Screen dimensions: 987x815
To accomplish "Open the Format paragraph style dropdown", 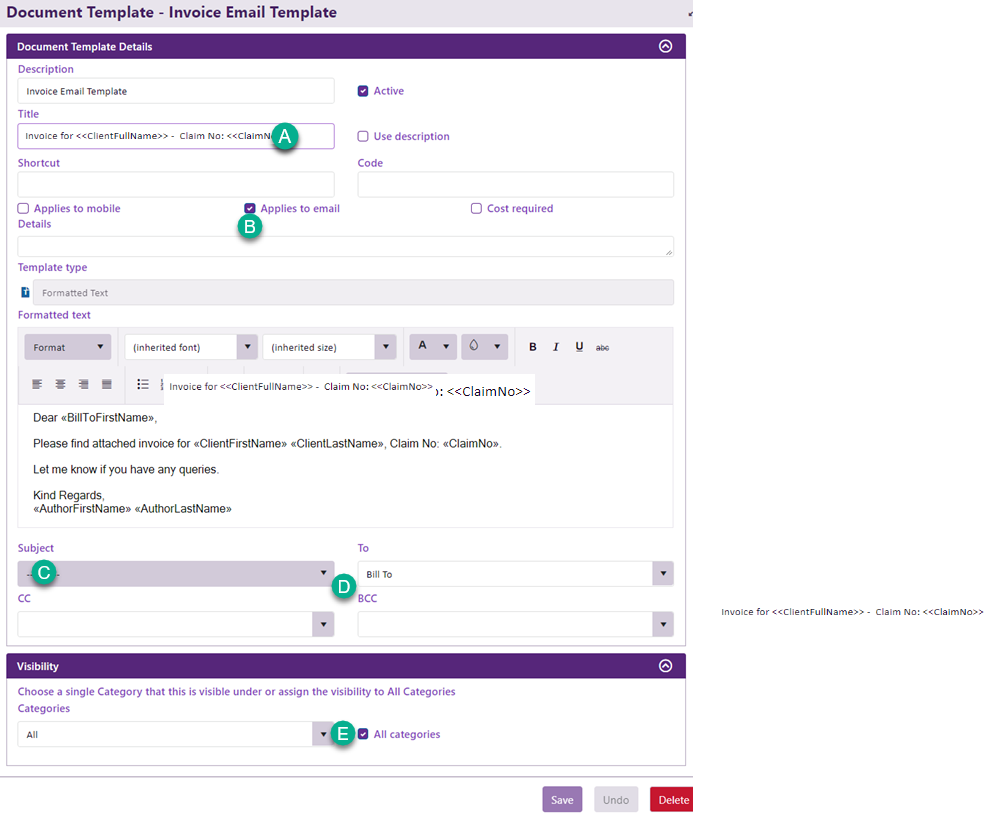I will 67,347.
